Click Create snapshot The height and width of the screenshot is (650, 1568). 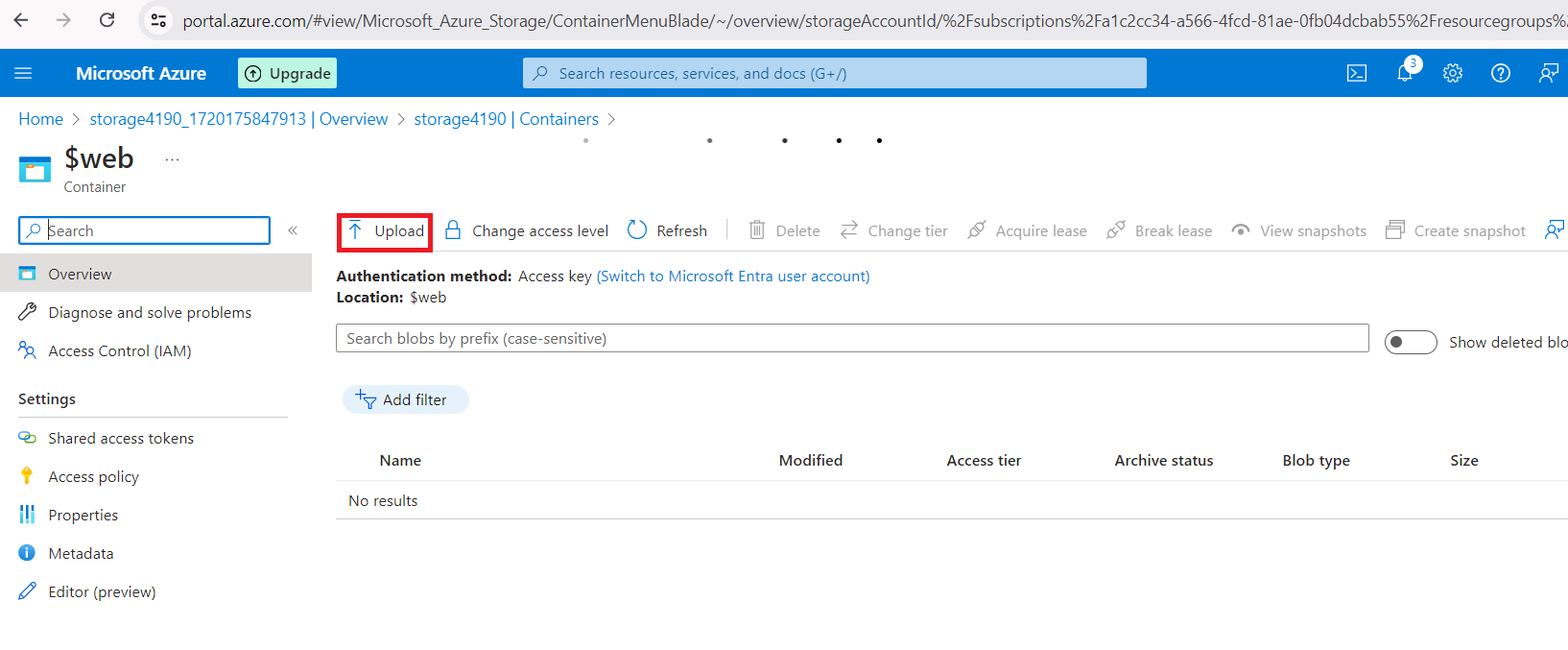pyautogui.click(x=1456, y=230)
